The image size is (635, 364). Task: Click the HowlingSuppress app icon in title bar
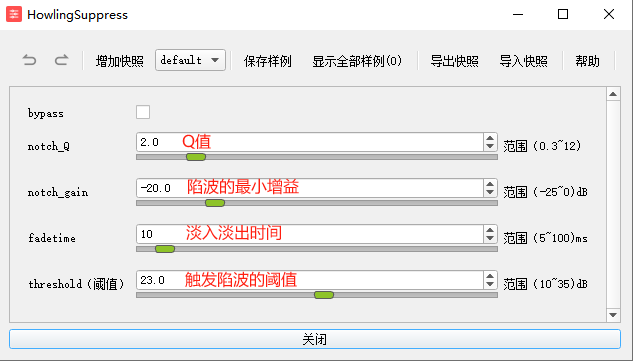coord(14,15)
